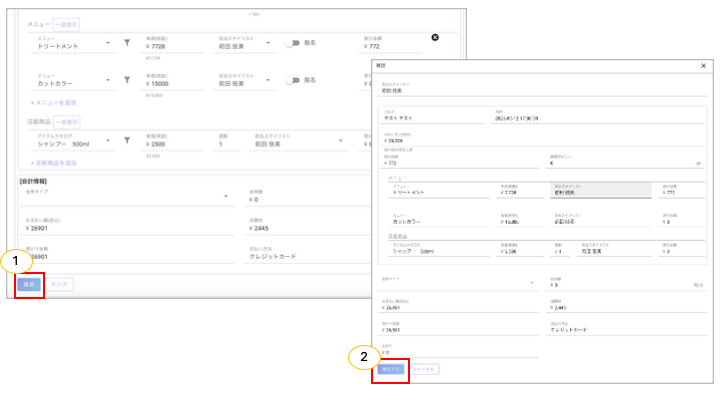
Task: Click the ¥ 15000 unit price field
Action: point(172,81)
